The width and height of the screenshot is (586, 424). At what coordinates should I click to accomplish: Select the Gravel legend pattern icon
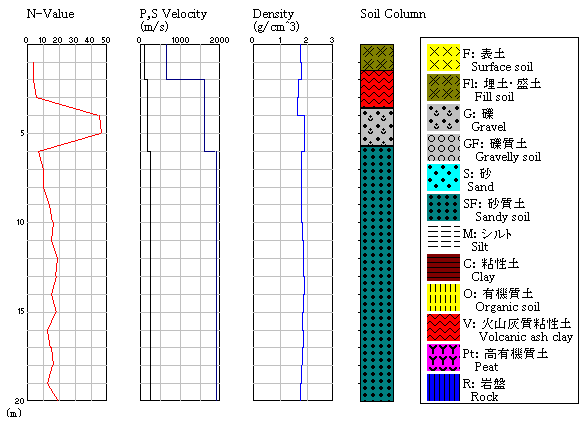point(443,118)
